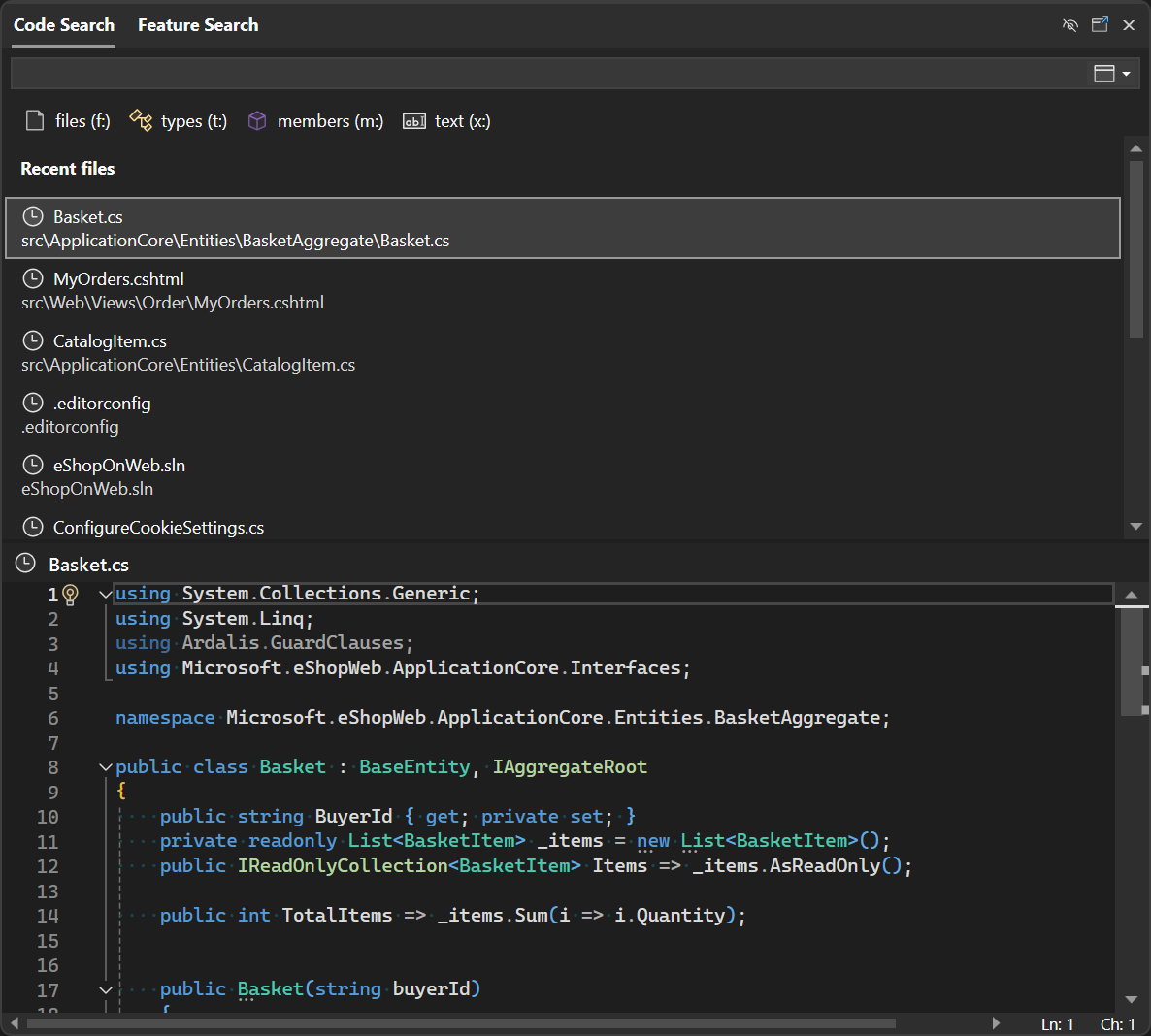The height and width of the screenshot is (1036, 1151).
Task: Open search results in a new window
Action: click(1100, 24)
